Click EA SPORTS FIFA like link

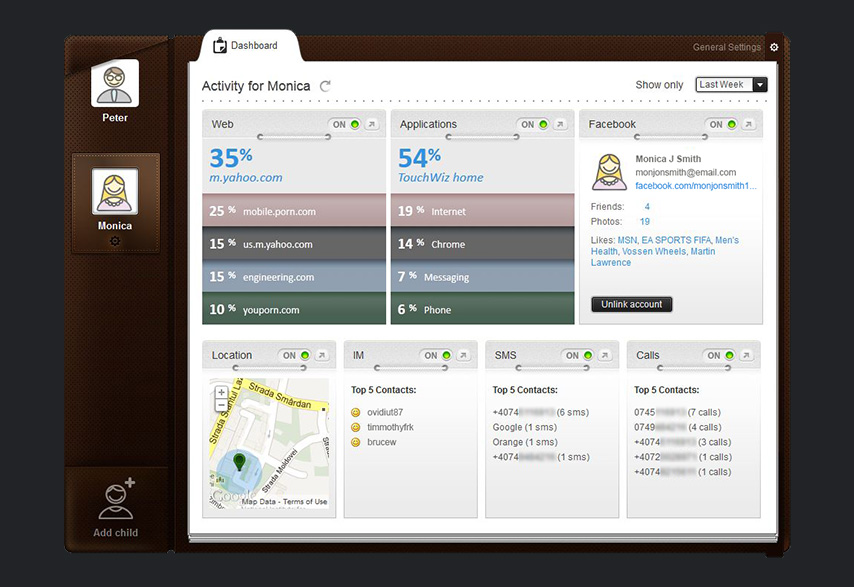click(676, 240)
